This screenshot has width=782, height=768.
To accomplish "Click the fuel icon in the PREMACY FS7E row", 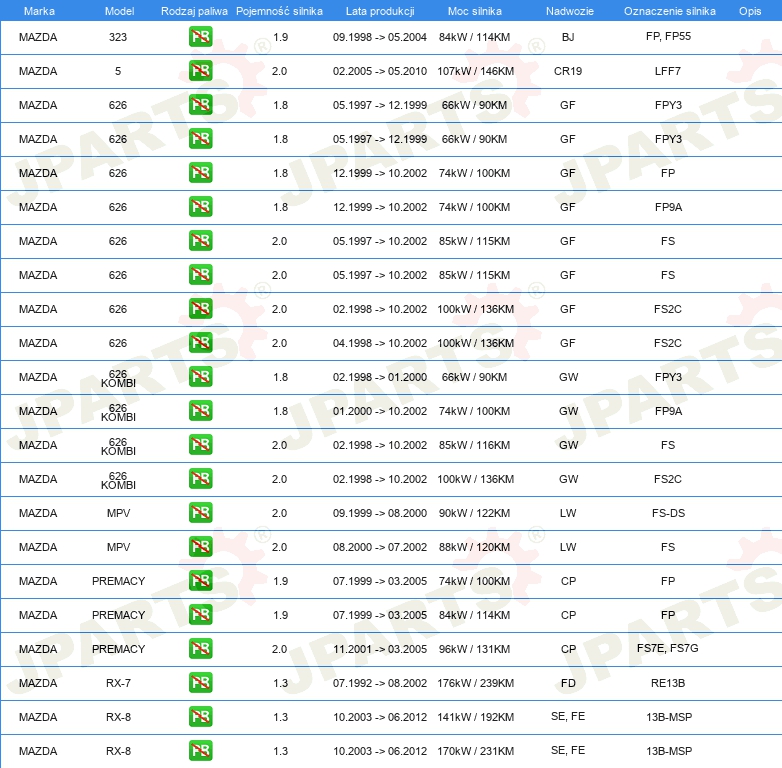I will pyautogui.click(x=200, y=649).
